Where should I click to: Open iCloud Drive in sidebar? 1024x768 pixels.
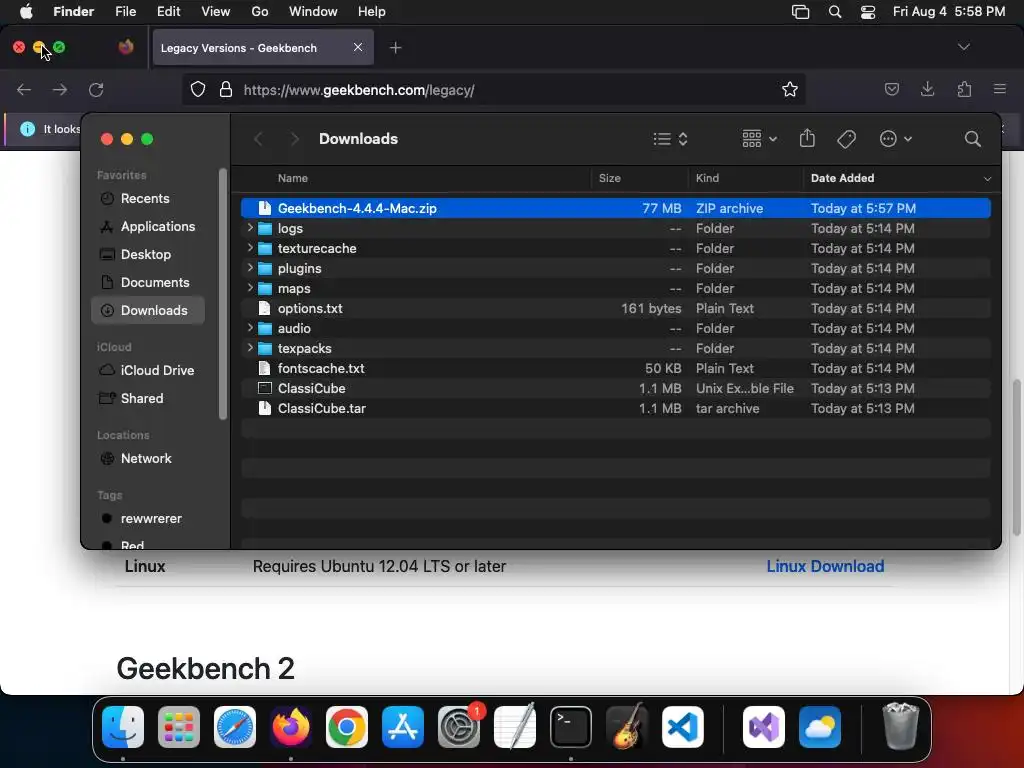pos(148,370)
